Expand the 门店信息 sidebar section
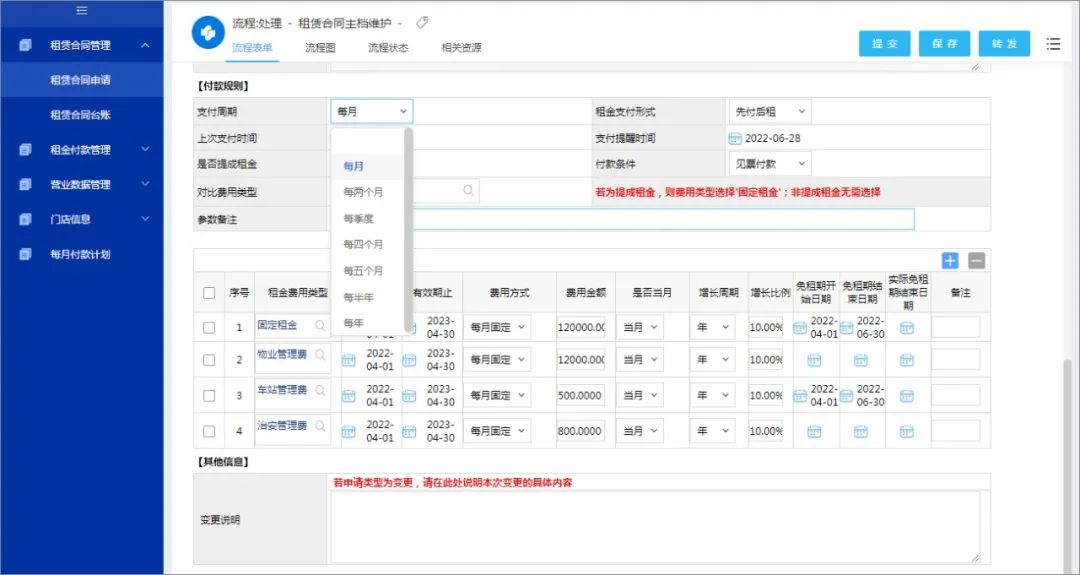Image resolution: width=1080 pixels, height=575 pixels. pos(145,219)
